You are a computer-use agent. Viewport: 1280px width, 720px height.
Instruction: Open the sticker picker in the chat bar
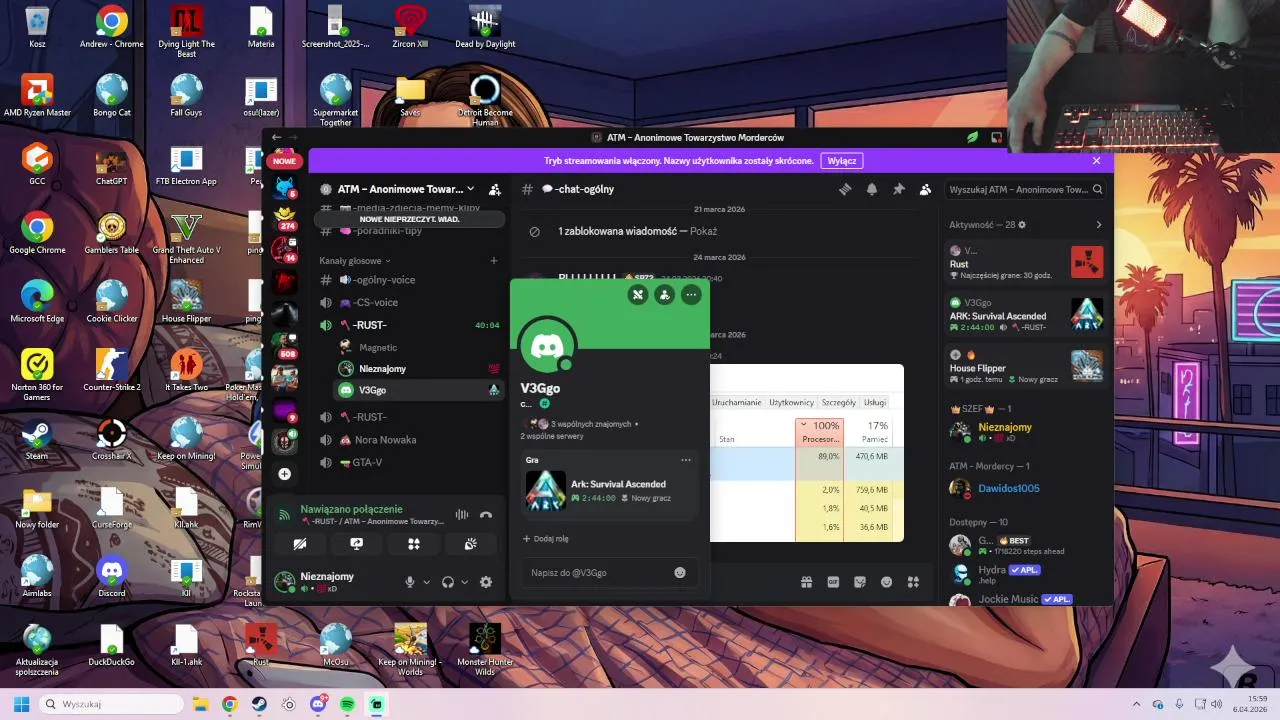(x=859, y=582)
